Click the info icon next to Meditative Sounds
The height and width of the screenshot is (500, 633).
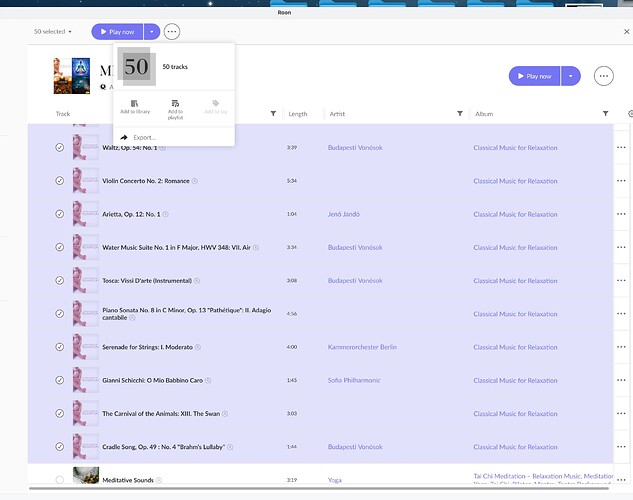tap(159, 480)
